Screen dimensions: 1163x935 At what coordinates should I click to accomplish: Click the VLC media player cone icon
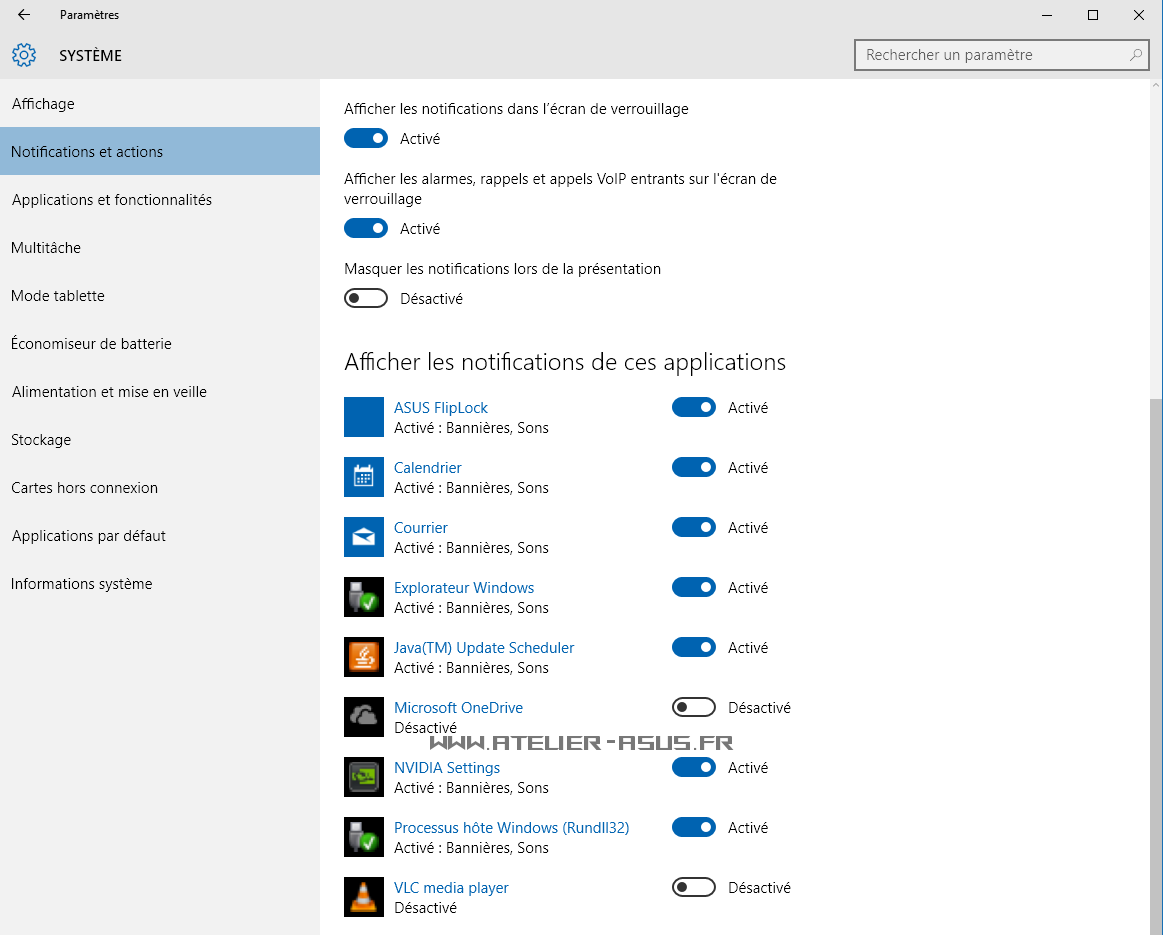click(x=364, y=897)
